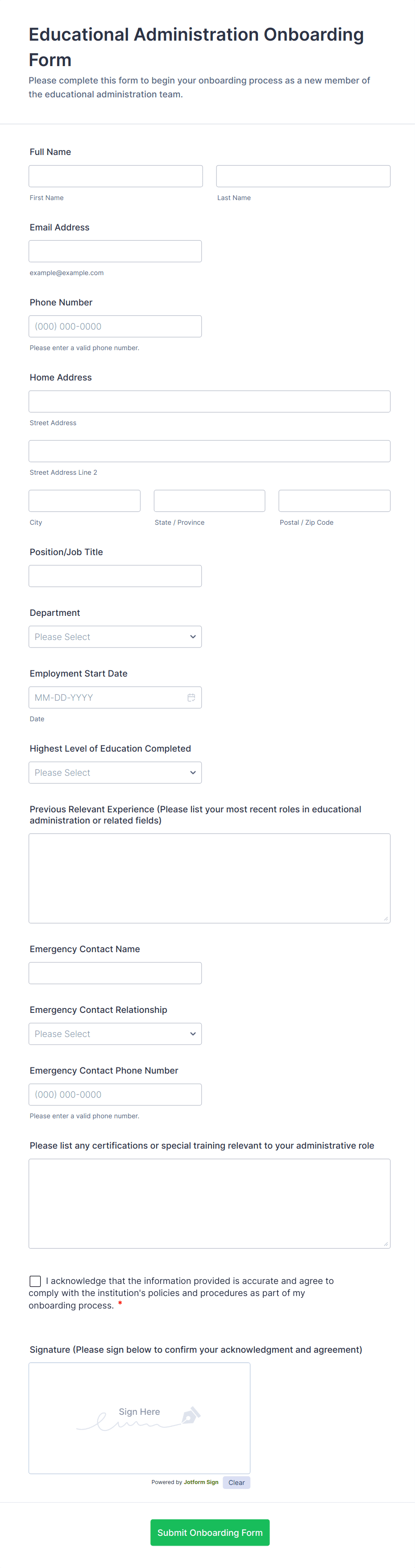This screenshot has width=415, height=1568.
Task: Click the Sign Here signature area
Action: coord(139,1417)
